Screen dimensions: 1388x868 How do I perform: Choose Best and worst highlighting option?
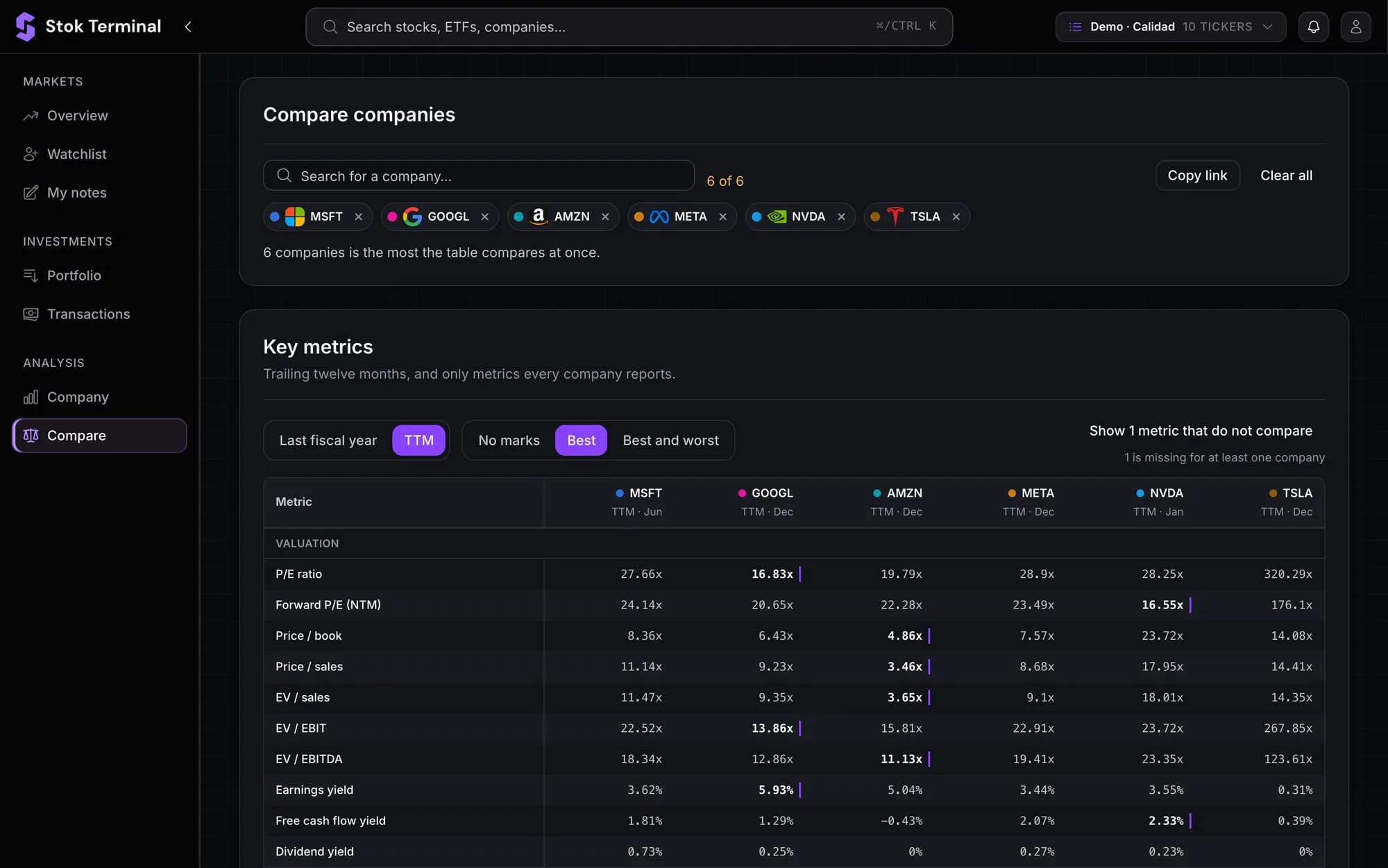[670, 441]
